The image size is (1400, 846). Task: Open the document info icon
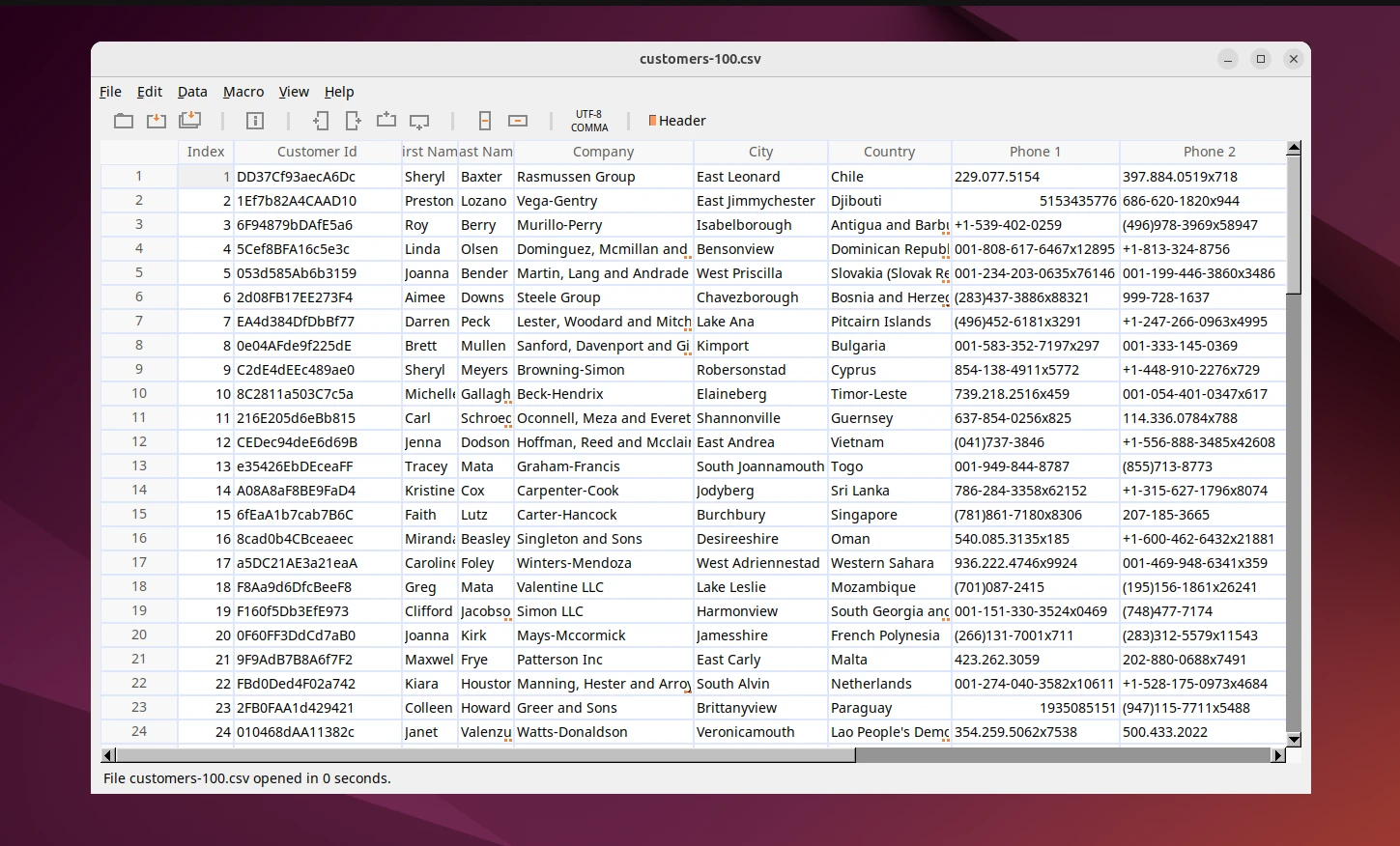pos(255,121)
